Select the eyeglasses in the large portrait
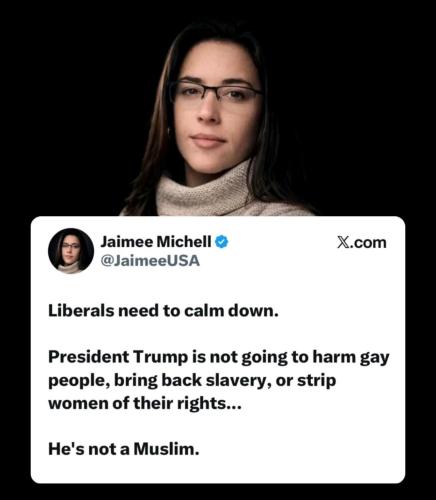This screenshot has height=500, width=436. [215, 92]
